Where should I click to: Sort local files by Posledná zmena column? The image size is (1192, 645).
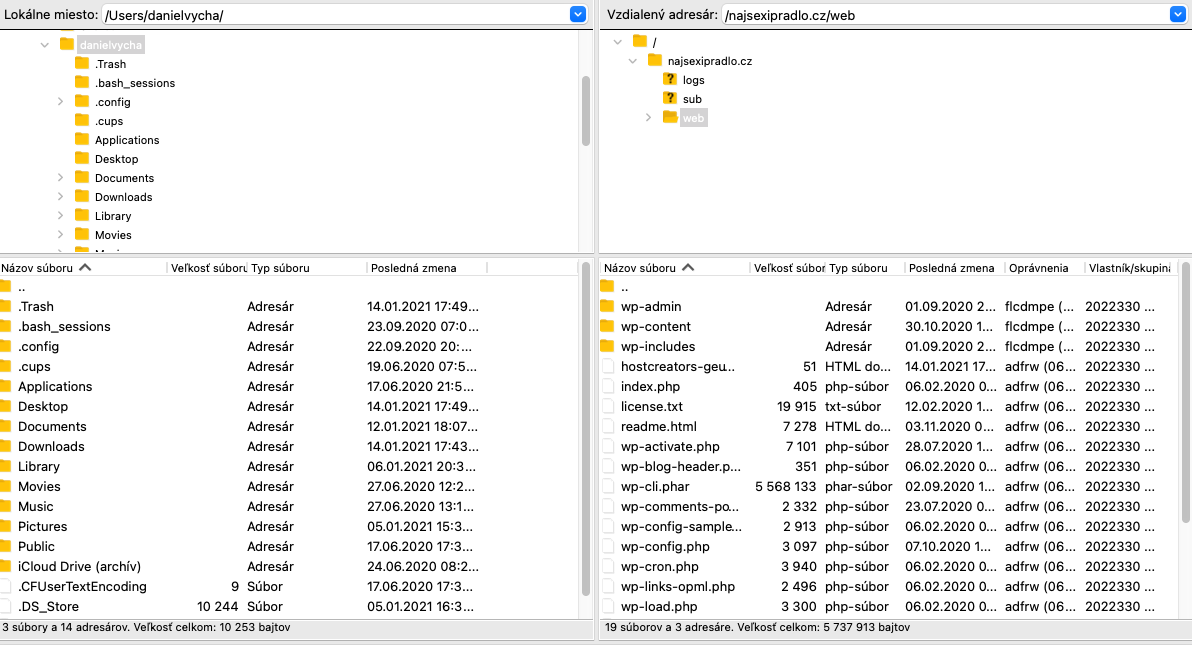pyautogui.click(x=426, y=268)
